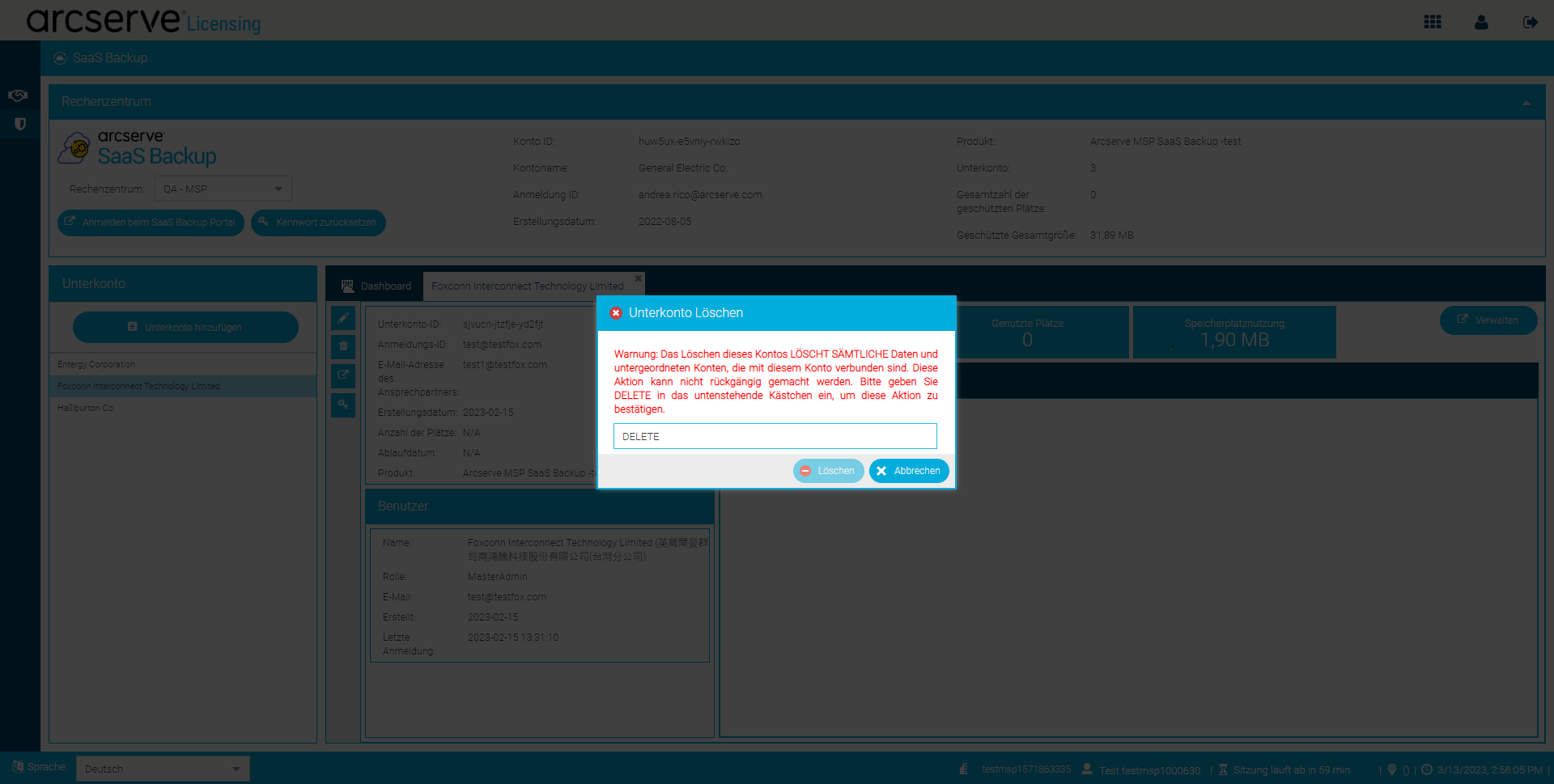This screenshot has height=784, width=1554.
Task: Open the shield icon in left sidebar
Action: pyautogui.click(x=20, y=124)
